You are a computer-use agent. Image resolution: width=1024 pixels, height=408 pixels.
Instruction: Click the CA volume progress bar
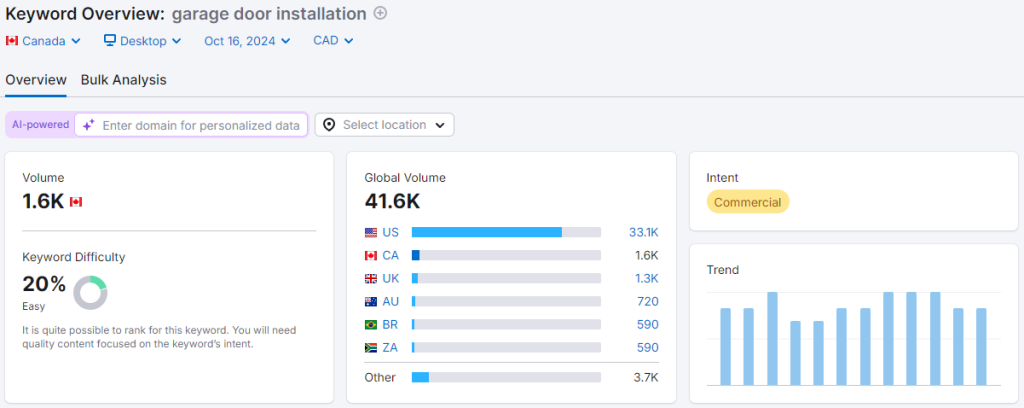[506, 255]
